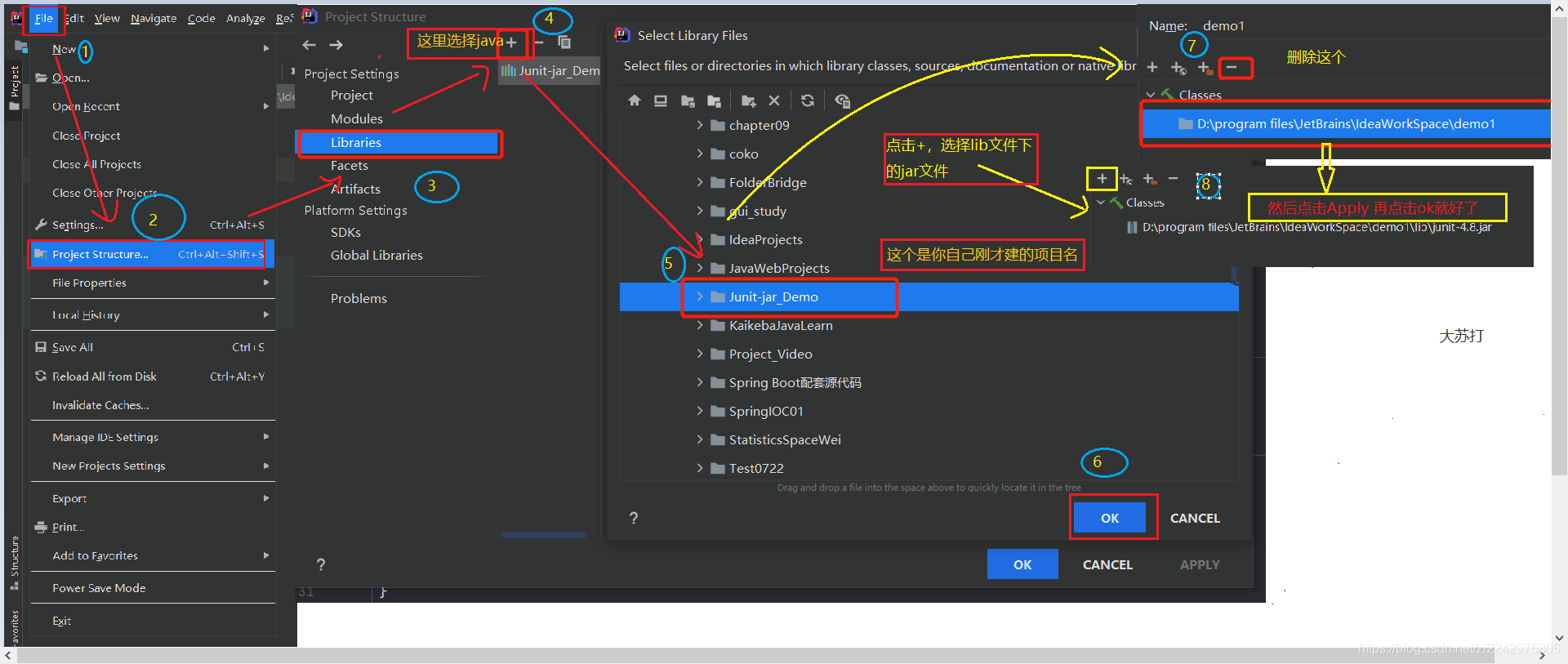
Task: Click APPLY in Project Structure dialog
Action: click(1200, 564)
